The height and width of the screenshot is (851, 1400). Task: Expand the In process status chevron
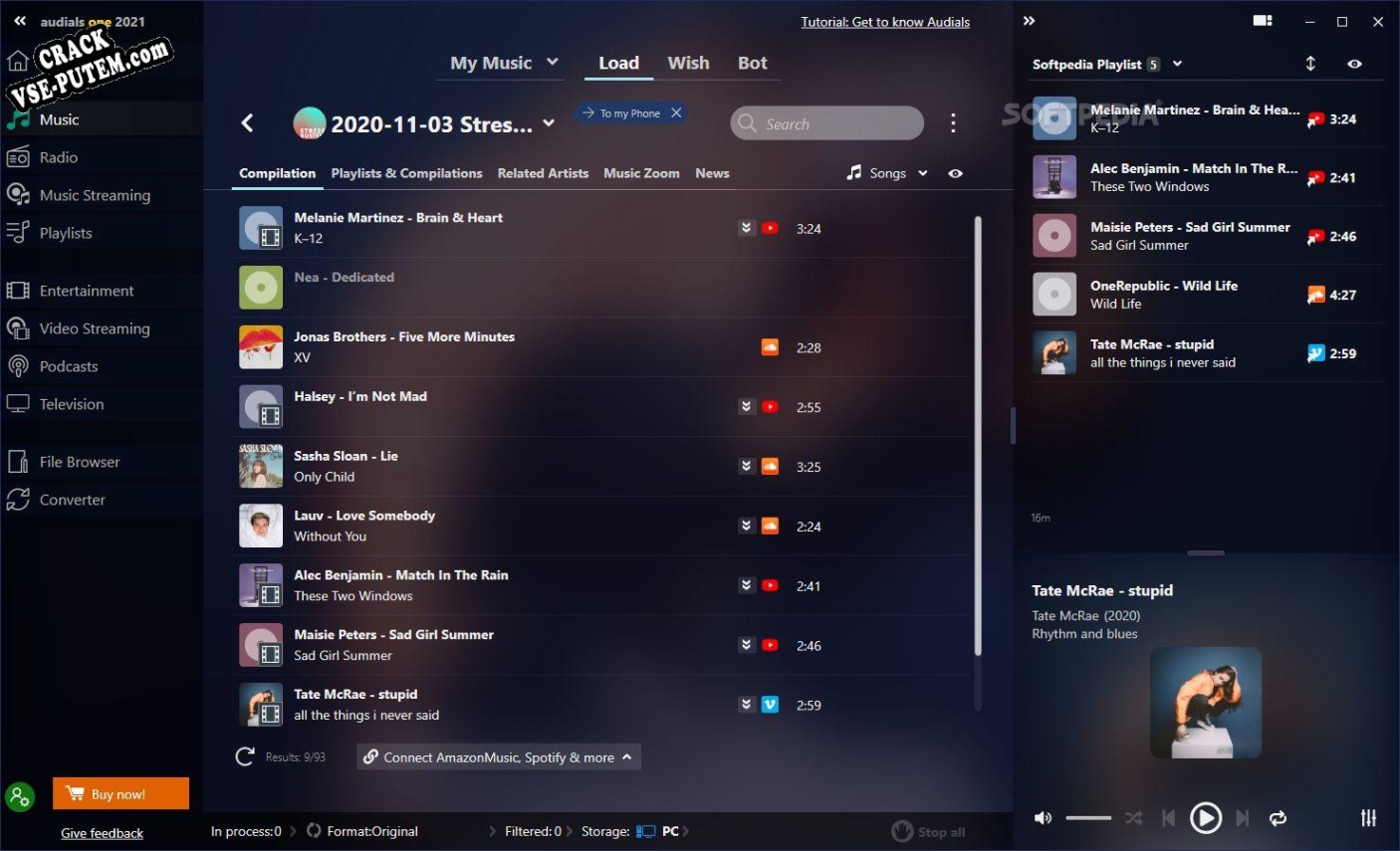click(x=293, y=831)
